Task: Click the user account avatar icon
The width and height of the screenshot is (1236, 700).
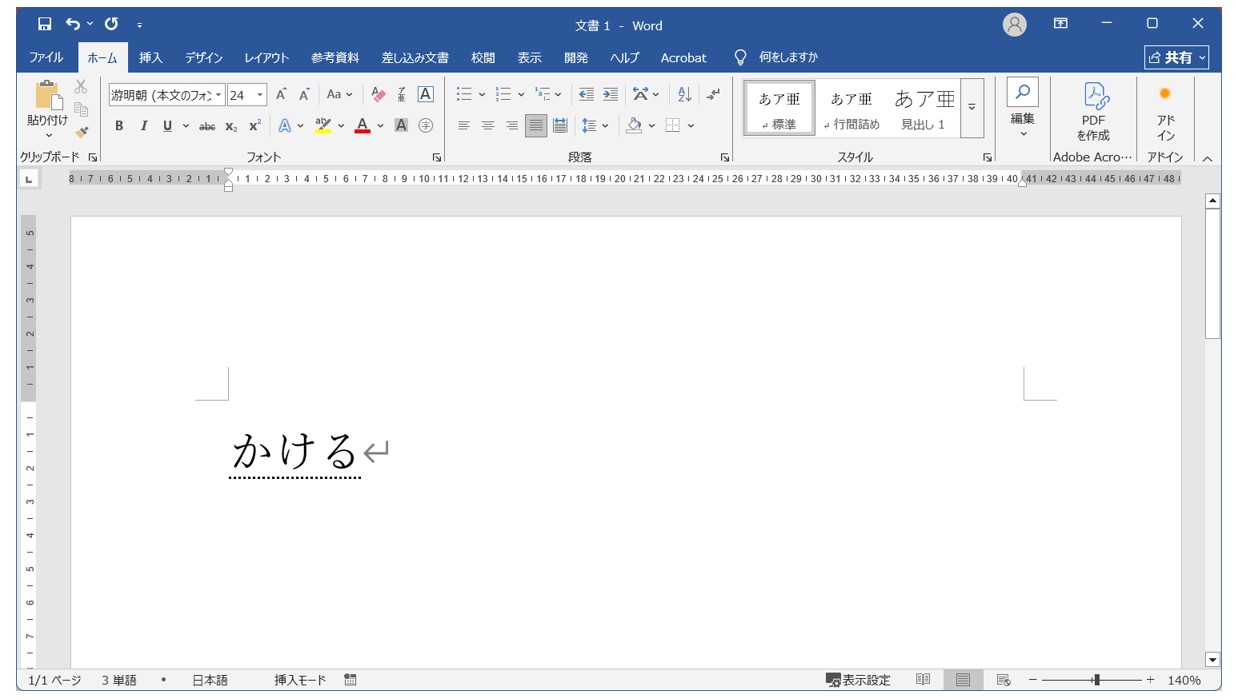Action: pyautogui.click(x=1015, y=25)
